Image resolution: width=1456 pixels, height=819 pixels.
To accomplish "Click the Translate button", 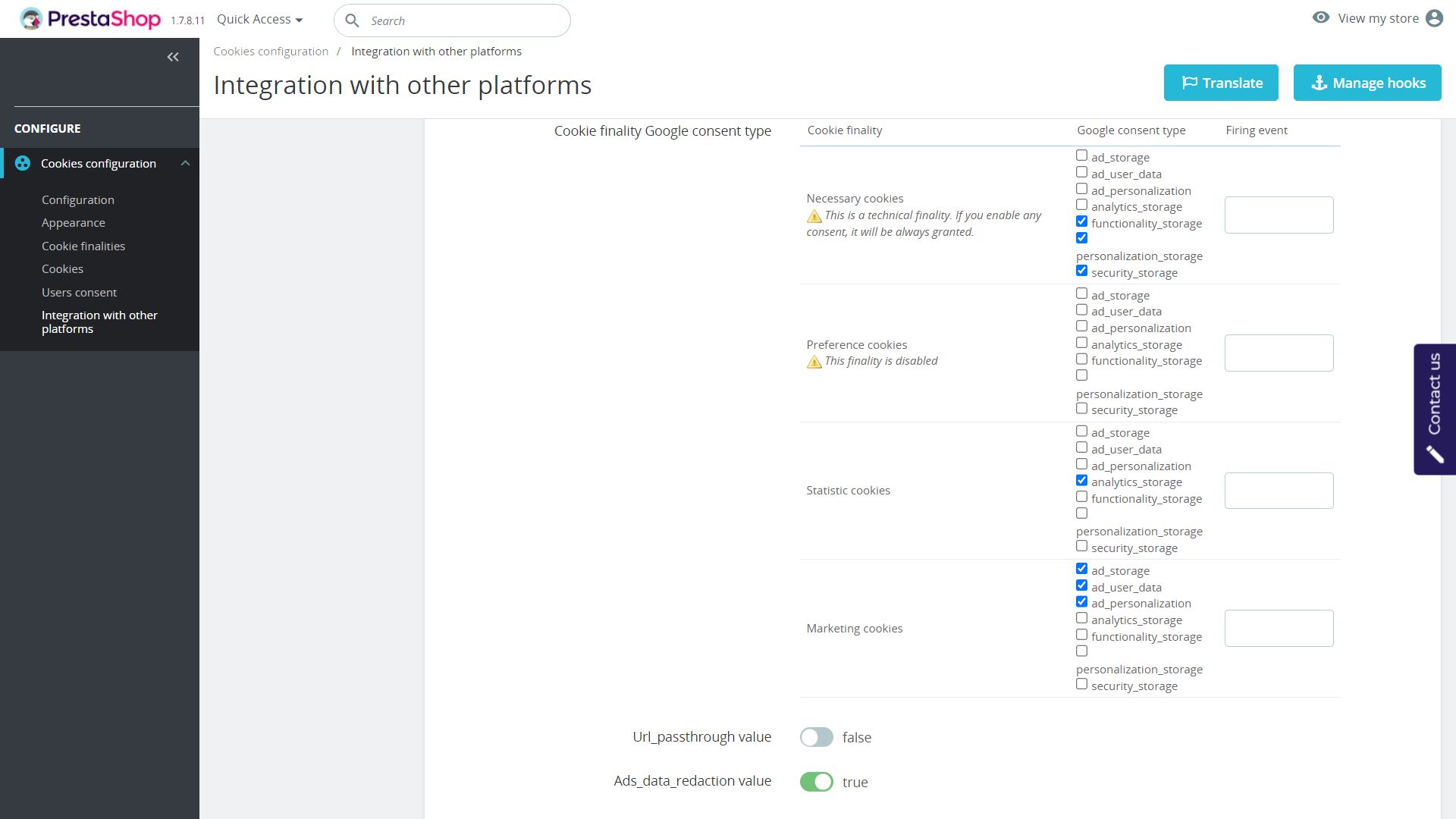I will (1220, 83).
